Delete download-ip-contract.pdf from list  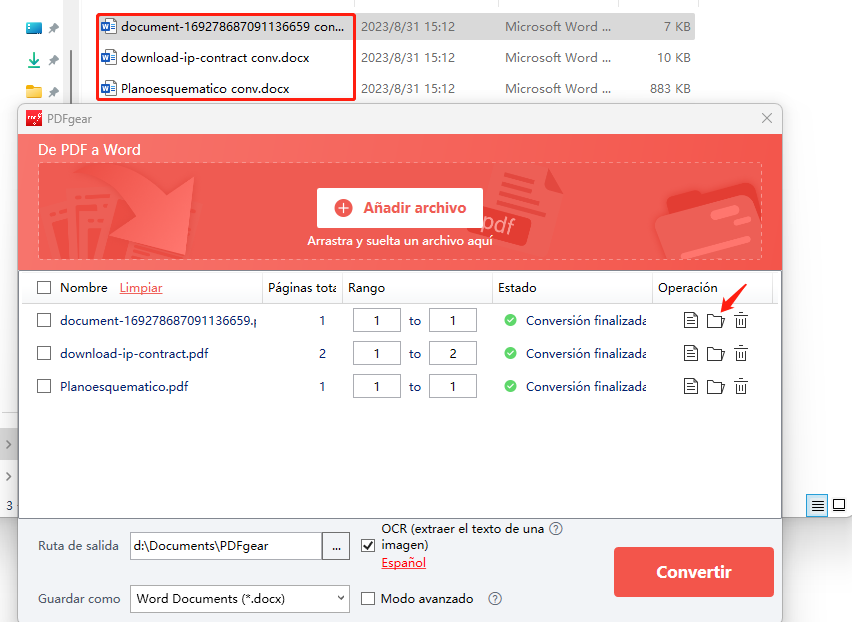tap(741, 353)
